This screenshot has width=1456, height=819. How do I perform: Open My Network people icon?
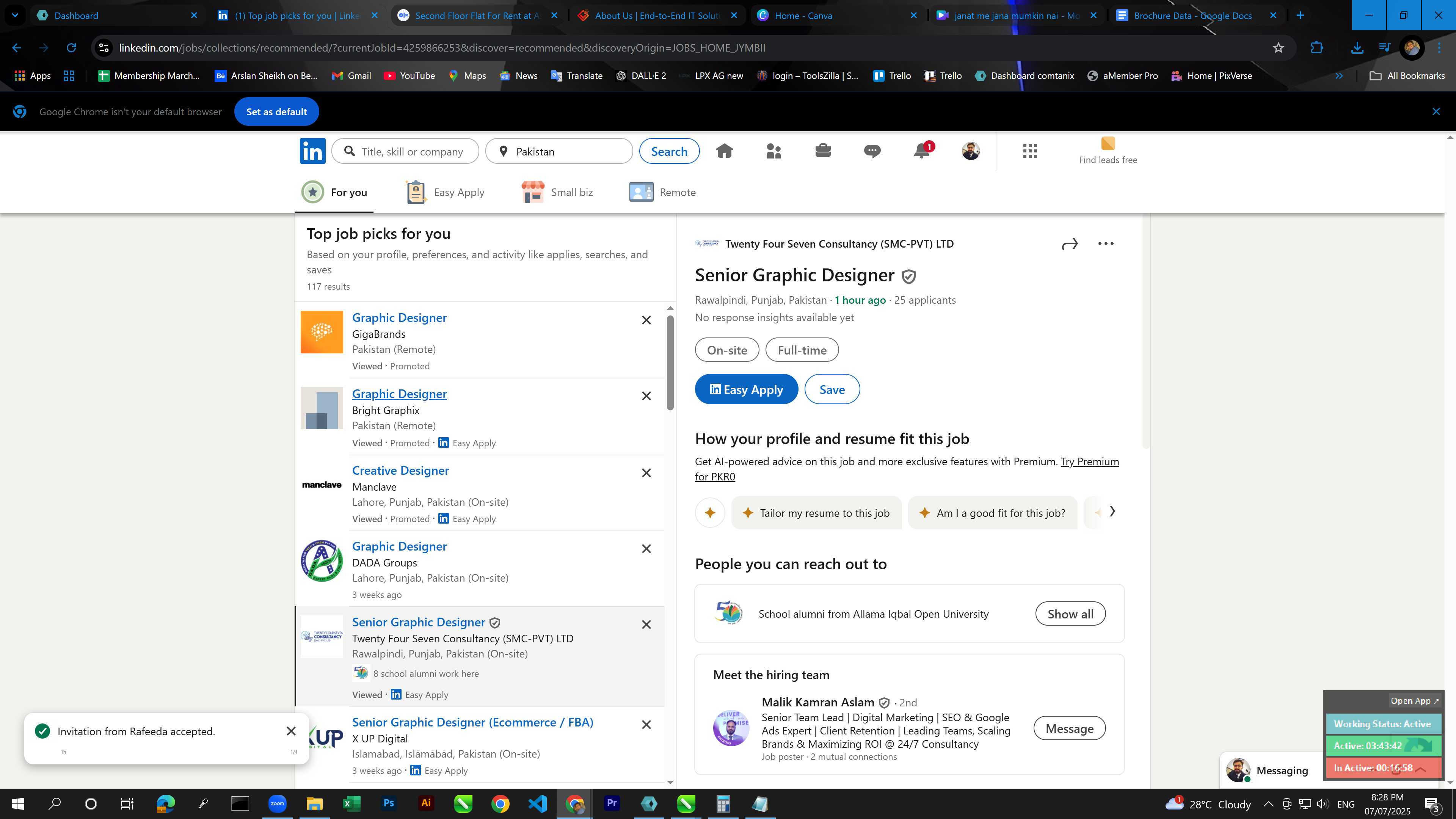773,151
